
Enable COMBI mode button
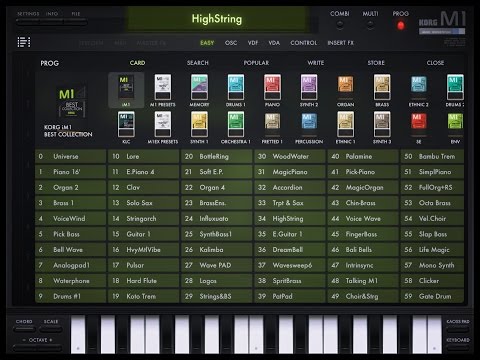point(340,25)
